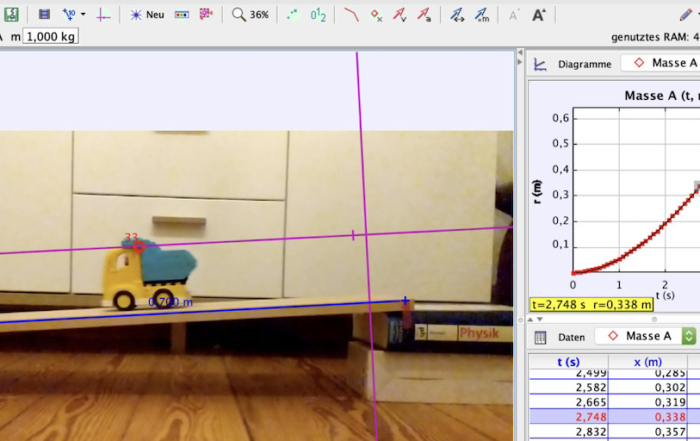700x441 pixels.
Task: Click Neu to create a track
Action: [x=147, y=15]
